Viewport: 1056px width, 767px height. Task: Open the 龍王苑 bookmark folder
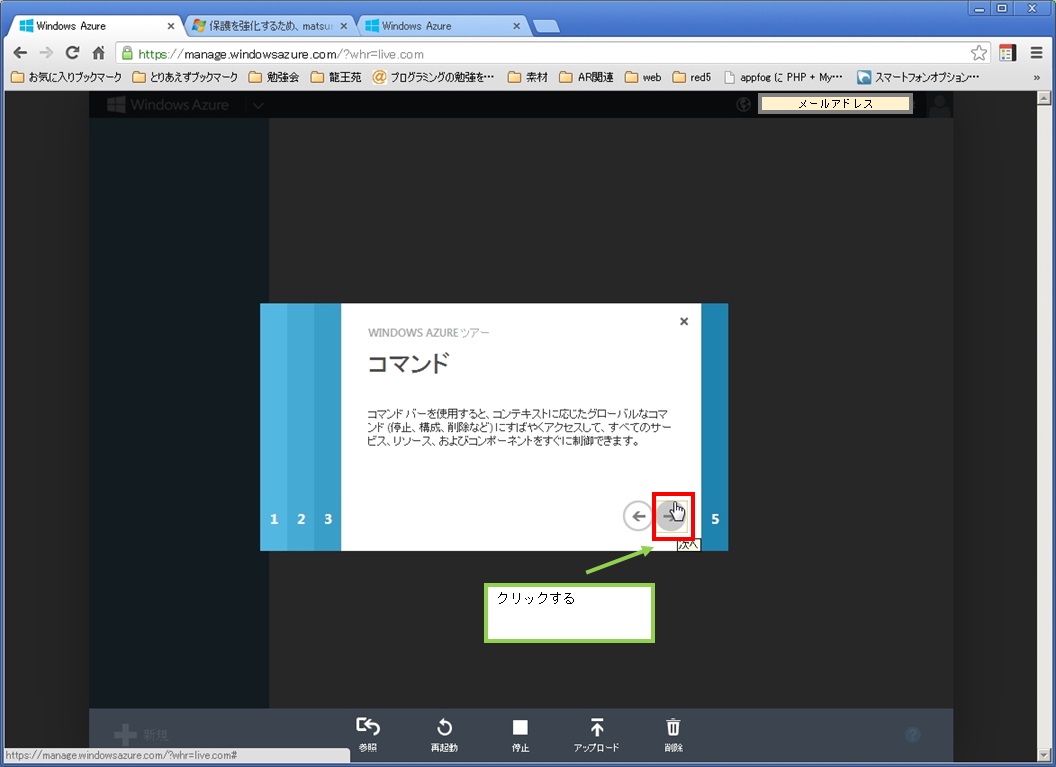point(336,77)
